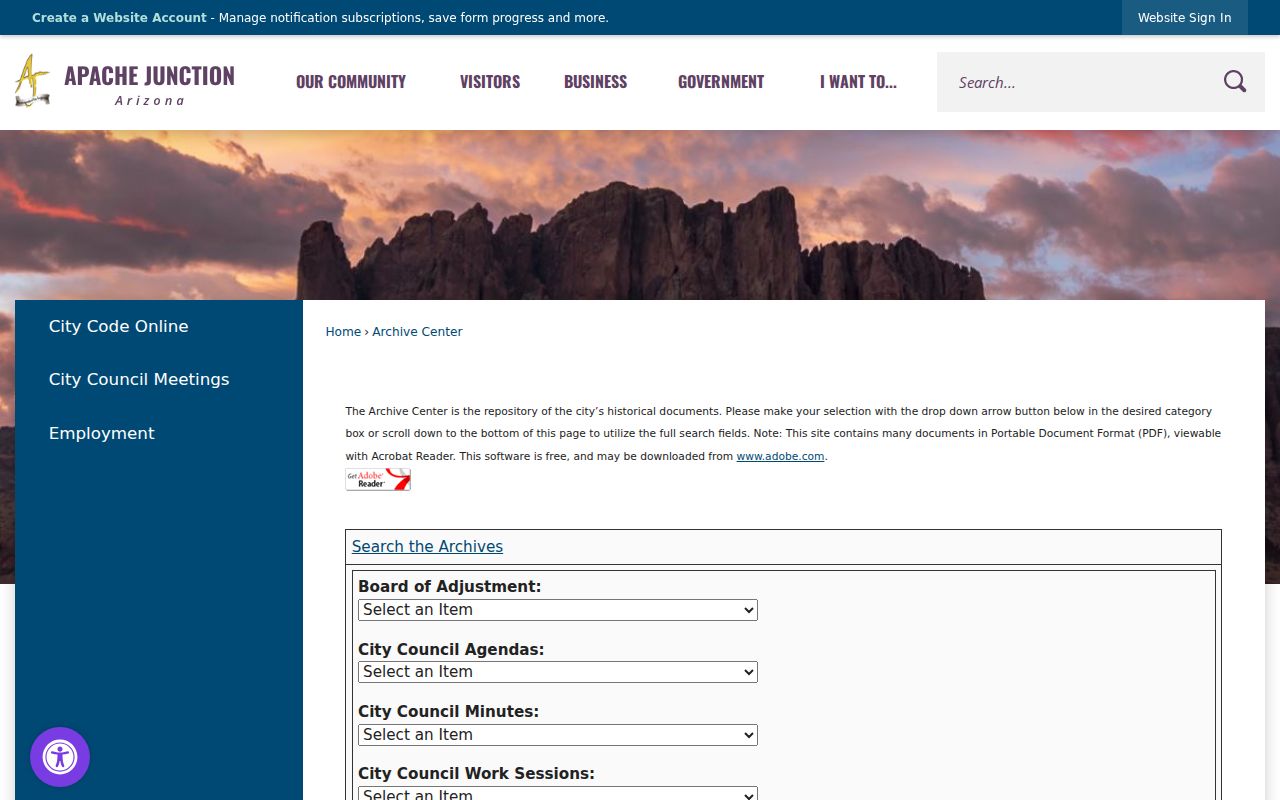
Task: Click the Get Adobe Reader badge
Action: pos(378,480)
